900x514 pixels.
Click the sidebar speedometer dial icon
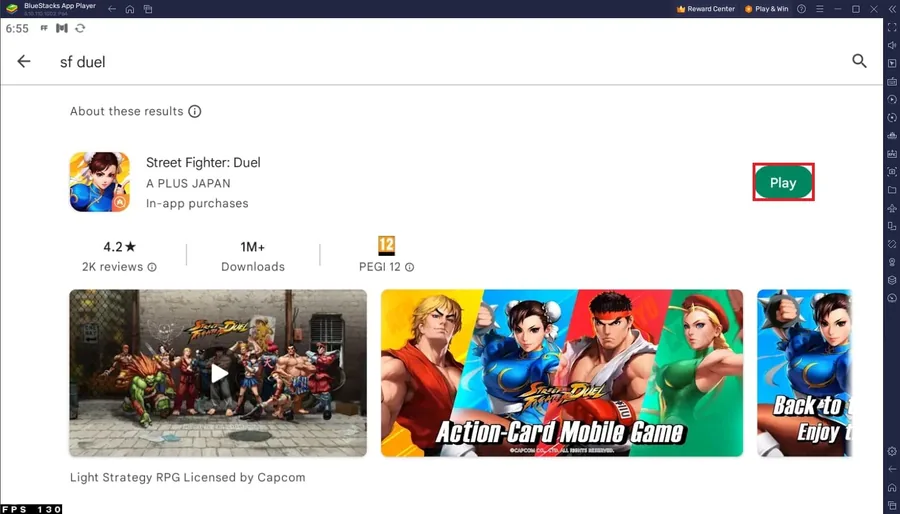point(891,298)
